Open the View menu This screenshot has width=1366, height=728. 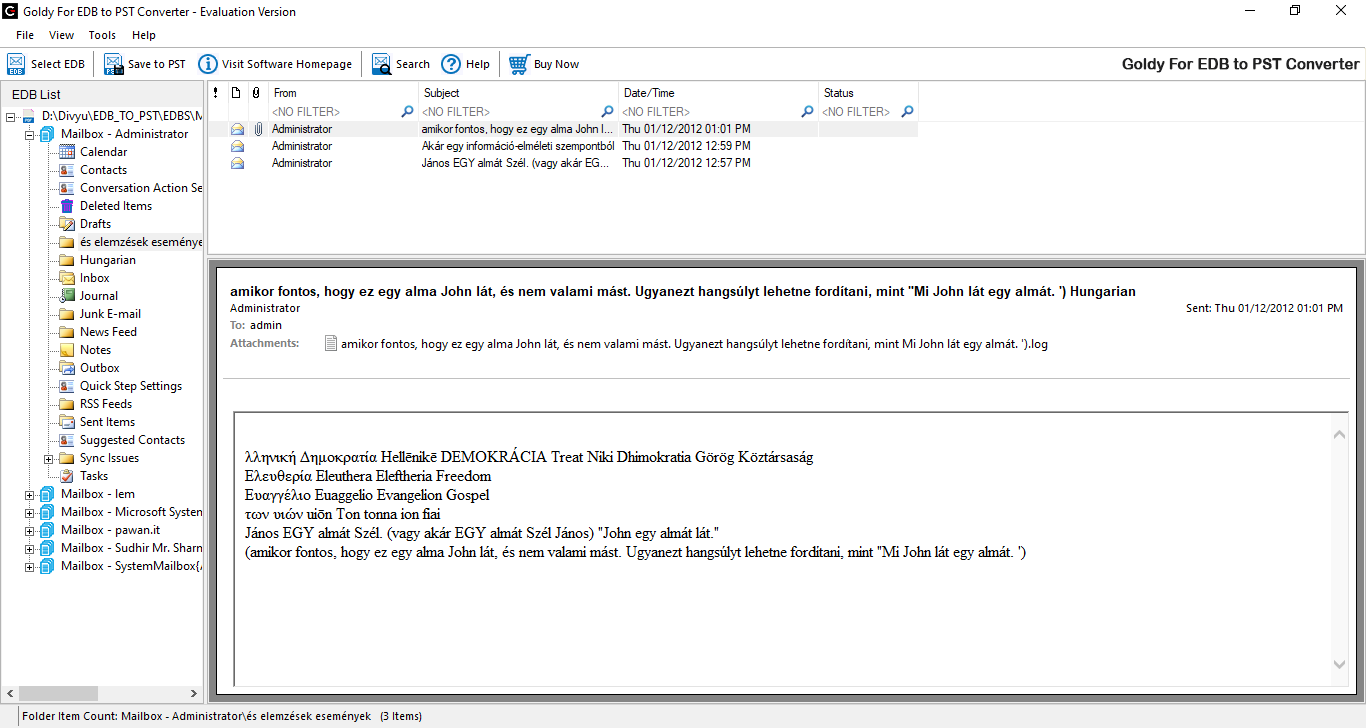point(61,35)
